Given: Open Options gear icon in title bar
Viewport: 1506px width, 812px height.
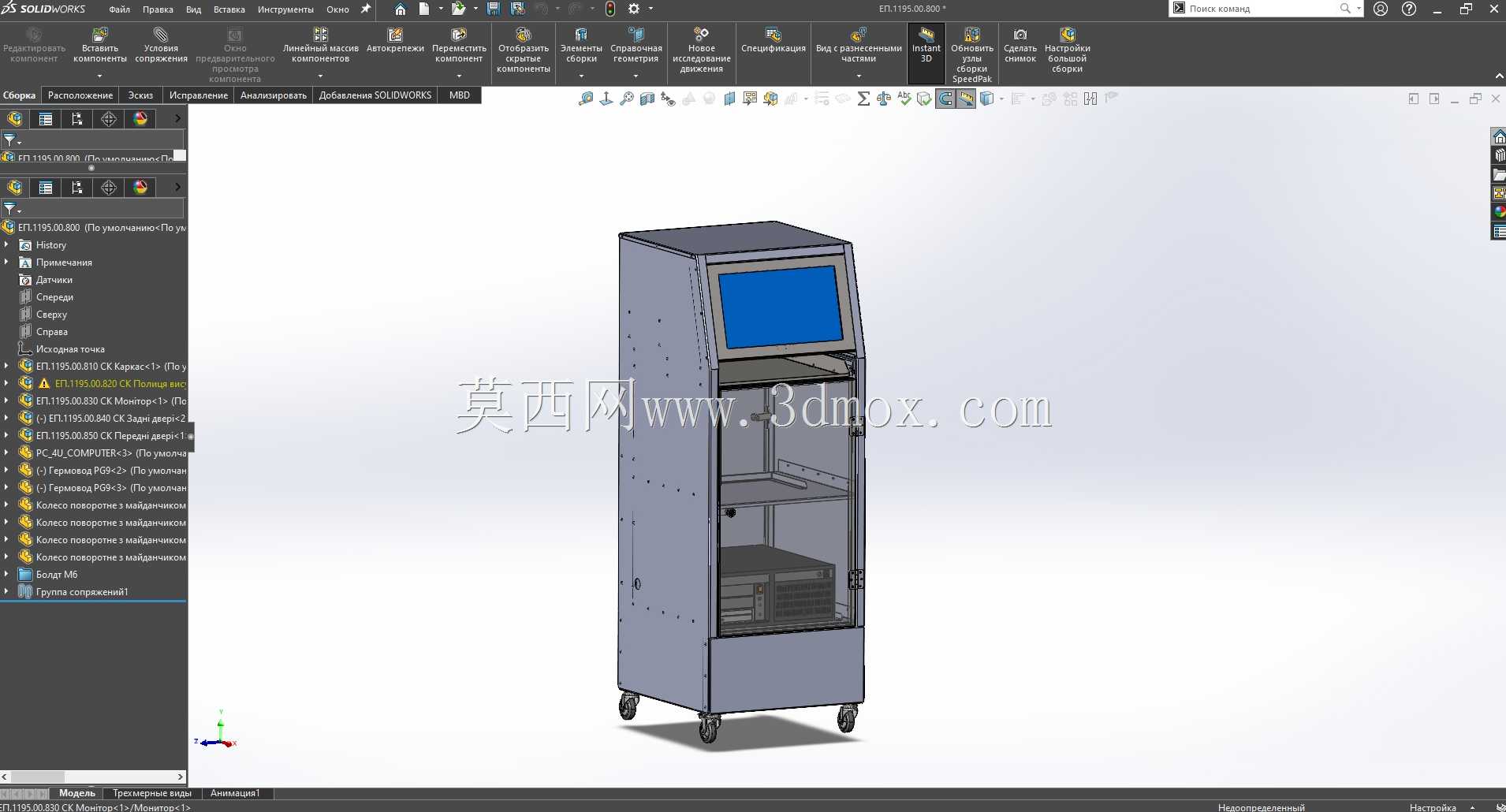Looking at the screenshot, I should tap(634, 9).
